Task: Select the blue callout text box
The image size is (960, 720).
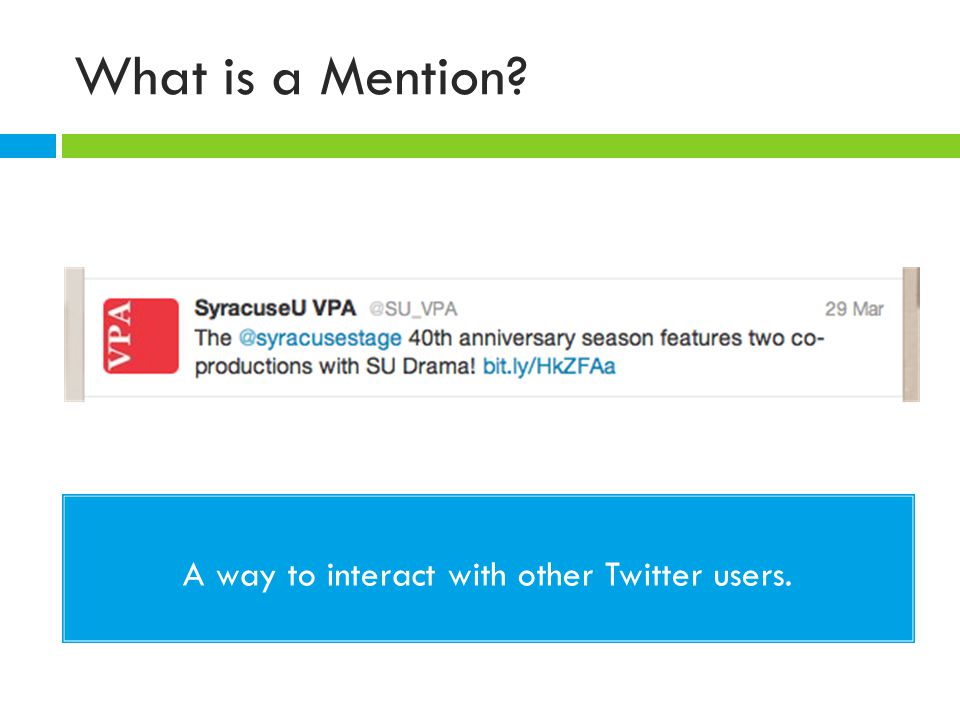Action: click(488, 568)
